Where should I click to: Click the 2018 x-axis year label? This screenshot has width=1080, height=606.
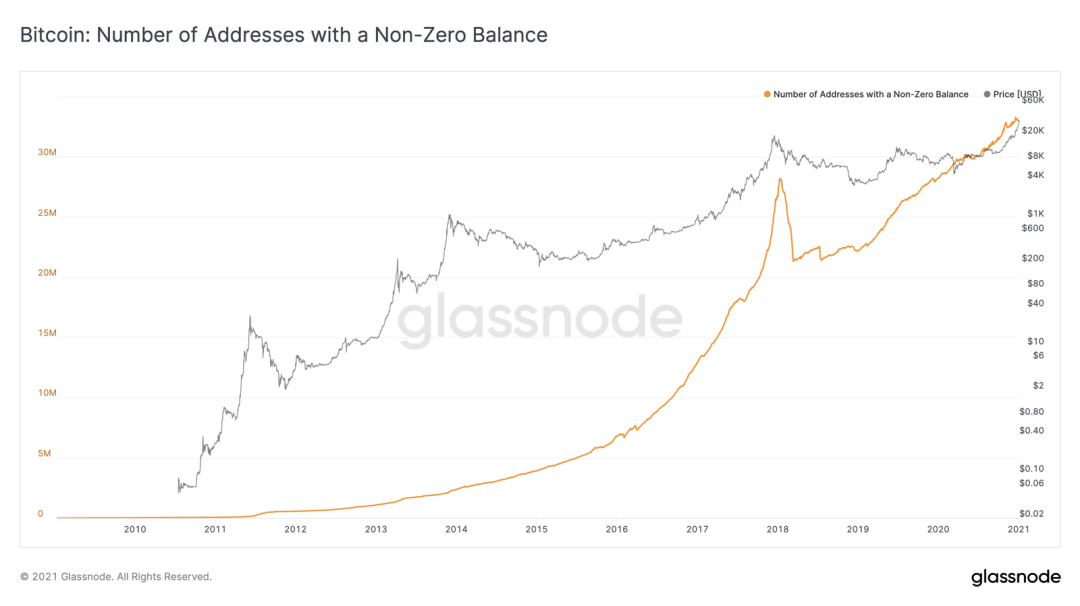pos(777,530)
